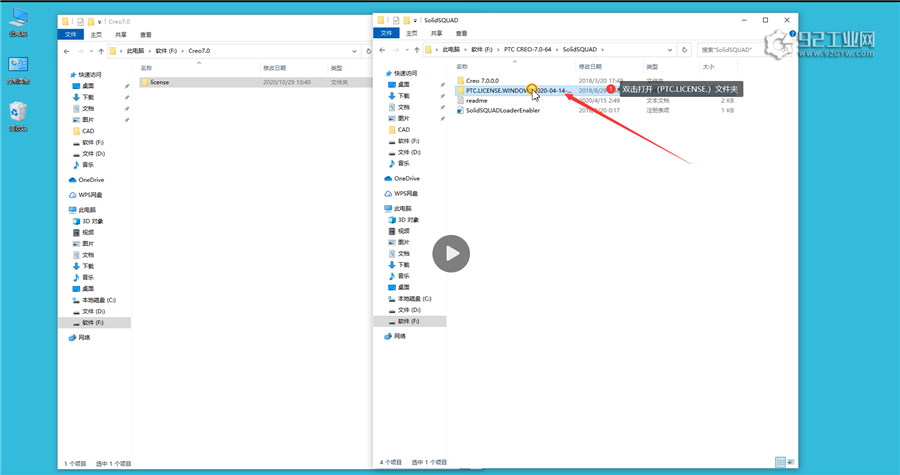Select 本地磁盘 (C:) in the SolidSQUAD window sidebar

click(410, 299)
